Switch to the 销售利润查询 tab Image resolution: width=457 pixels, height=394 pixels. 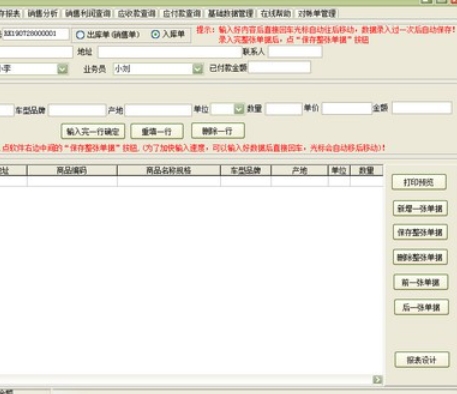pyautogui.click(x=88, y=14)
